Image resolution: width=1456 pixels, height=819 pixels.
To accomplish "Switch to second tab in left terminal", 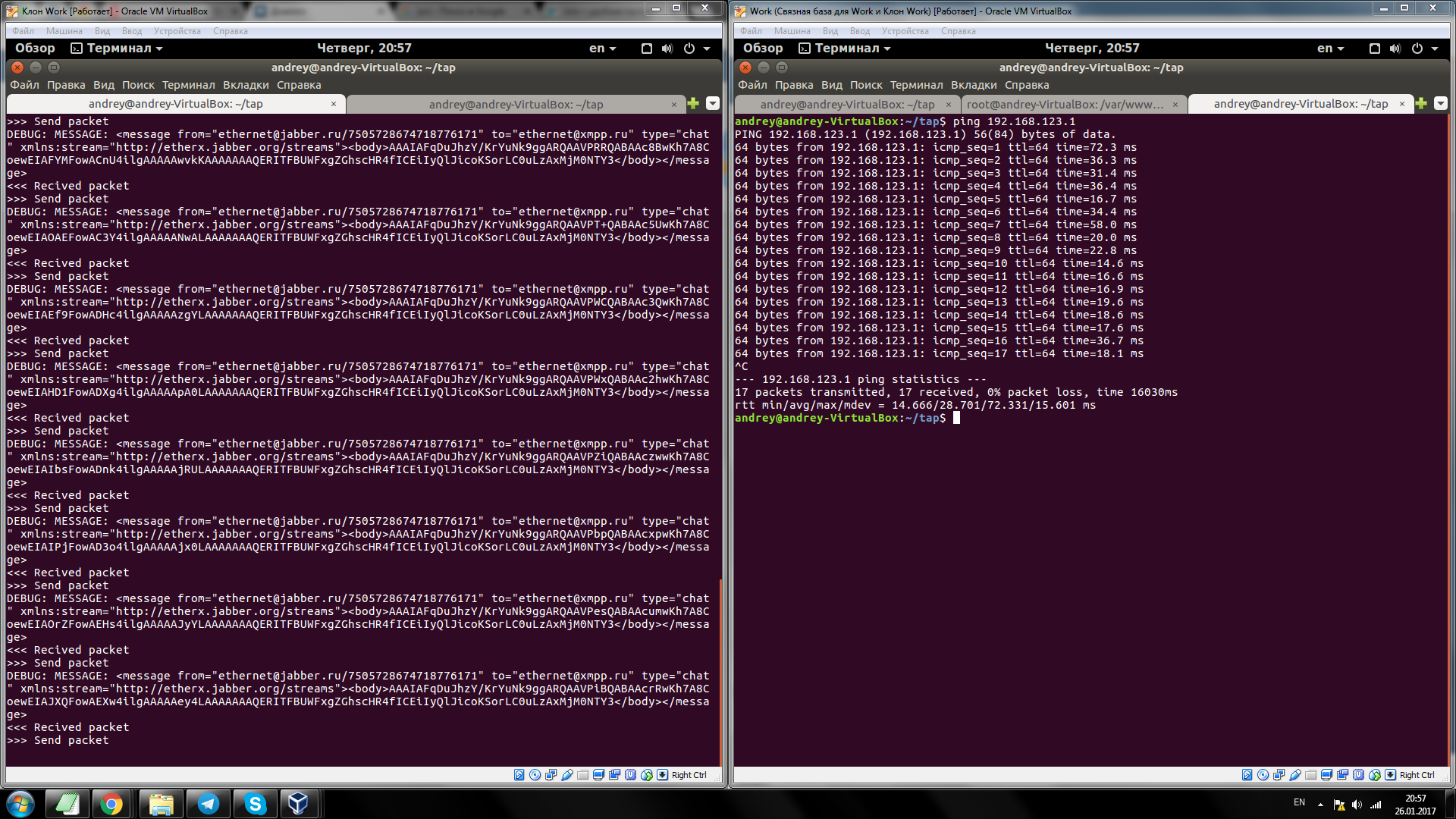I will (x=516, y=104).
